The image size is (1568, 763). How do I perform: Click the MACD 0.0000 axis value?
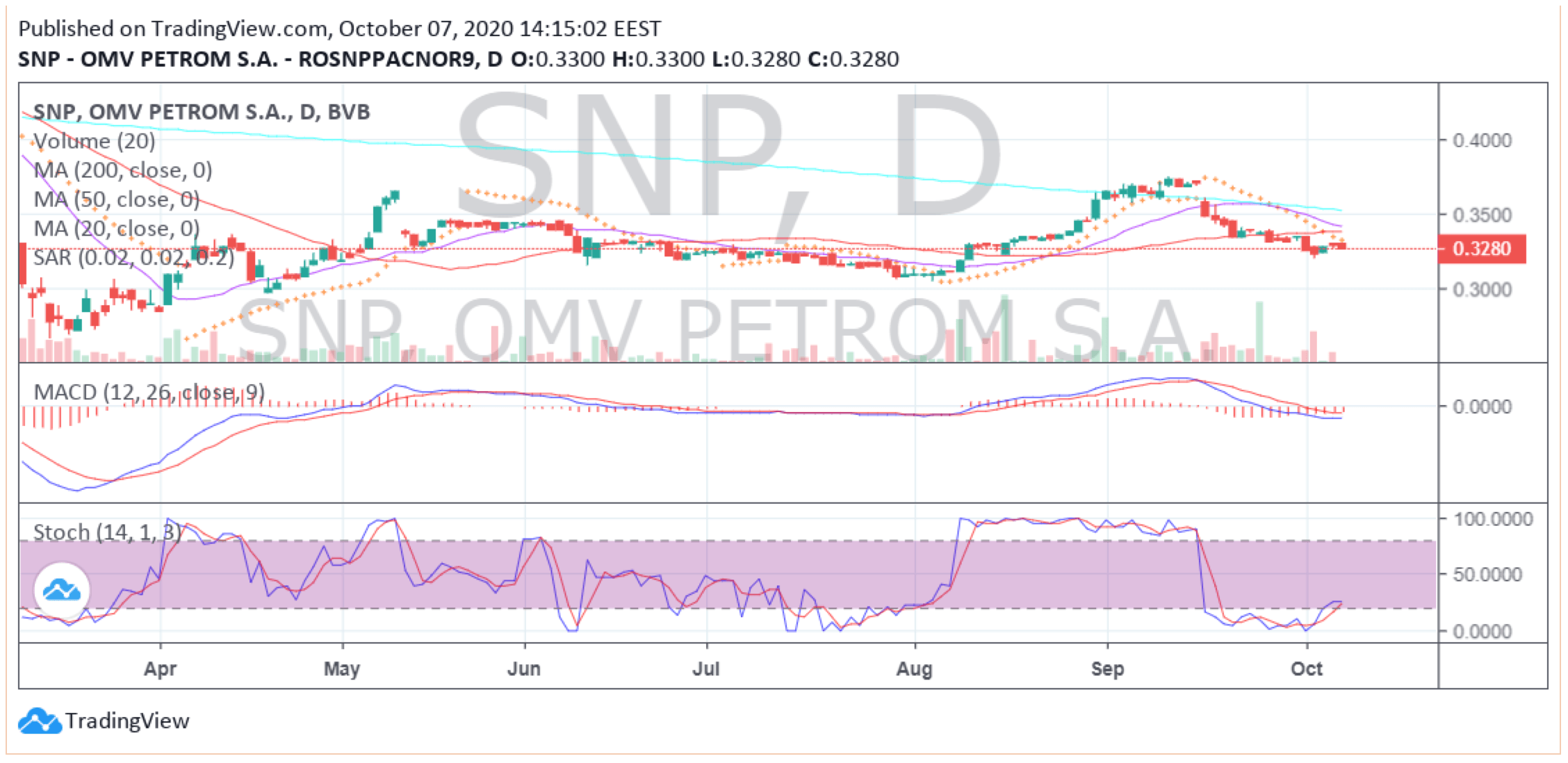point(1483,407)
